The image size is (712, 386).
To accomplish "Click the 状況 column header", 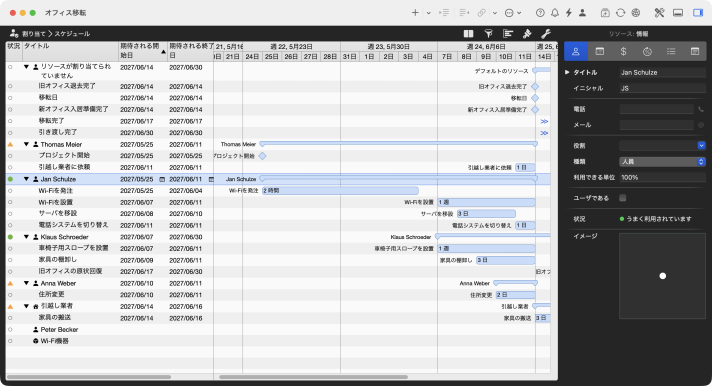I will click(x=14, y=51).
